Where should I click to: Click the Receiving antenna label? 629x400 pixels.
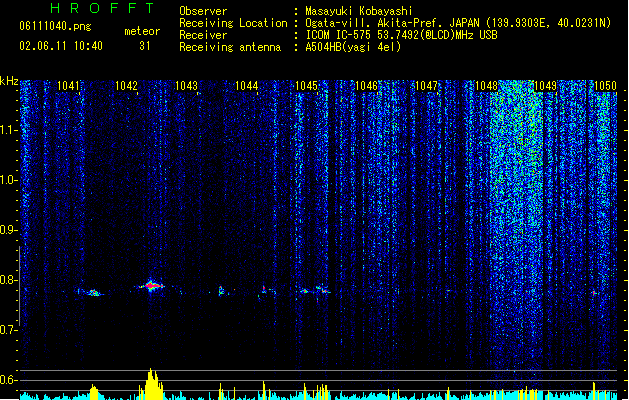pos(230,47)
